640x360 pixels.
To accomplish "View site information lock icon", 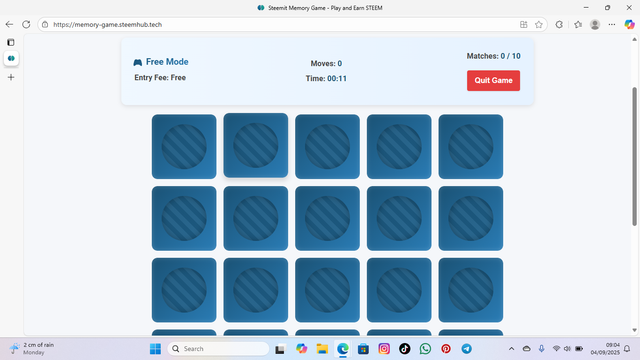I will click(x=45, y=24).
